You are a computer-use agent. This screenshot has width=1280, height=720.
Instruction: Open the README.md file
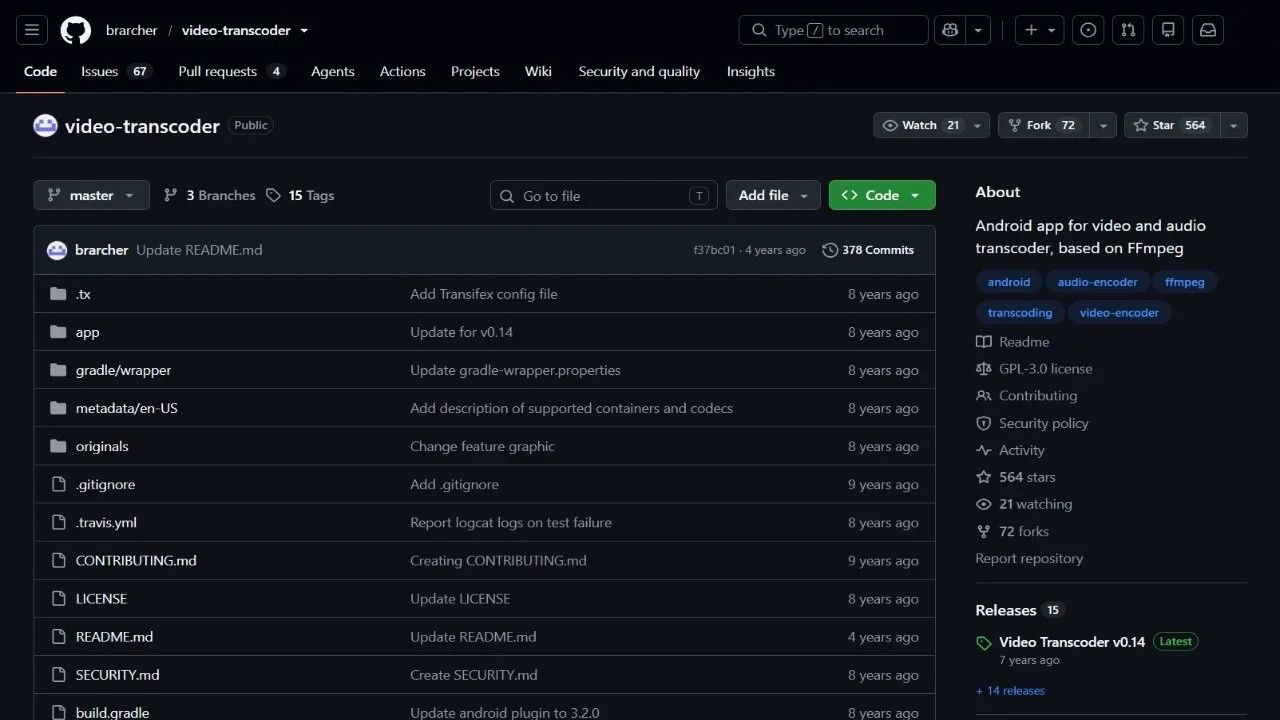click(x=114, y=636)
